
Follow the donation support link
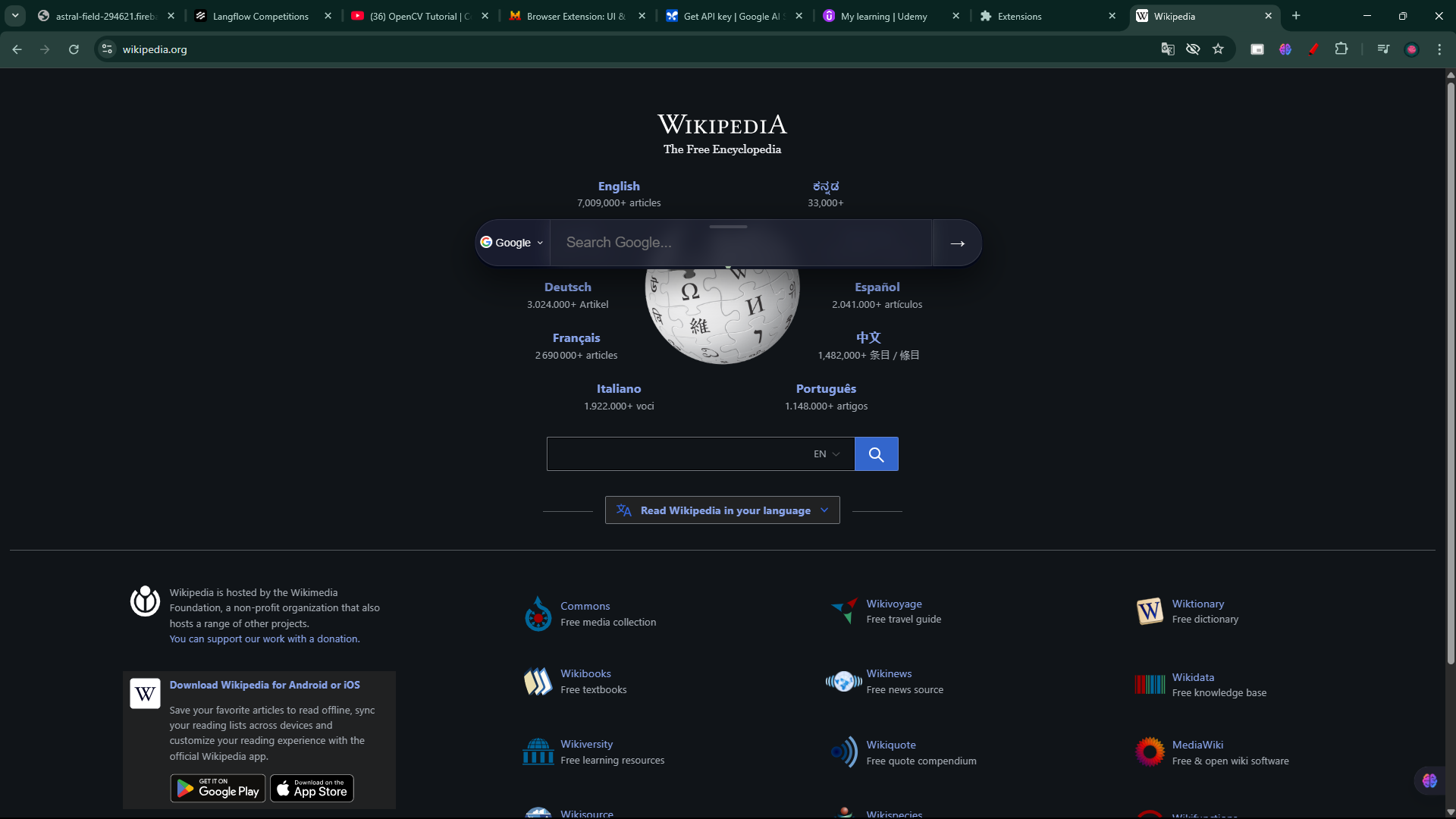(265, 639)
